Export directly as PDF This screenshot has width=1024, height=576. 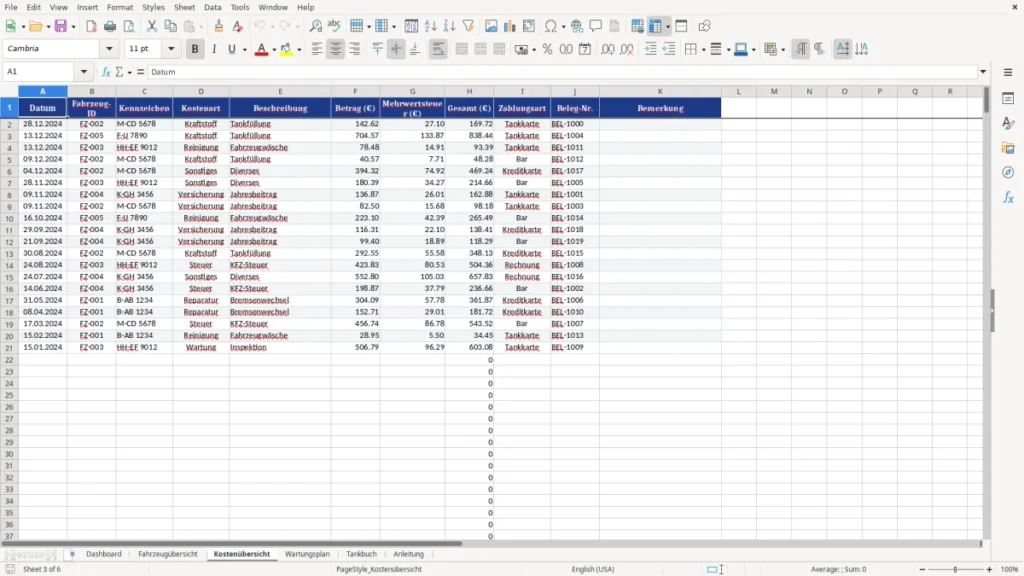91,26
